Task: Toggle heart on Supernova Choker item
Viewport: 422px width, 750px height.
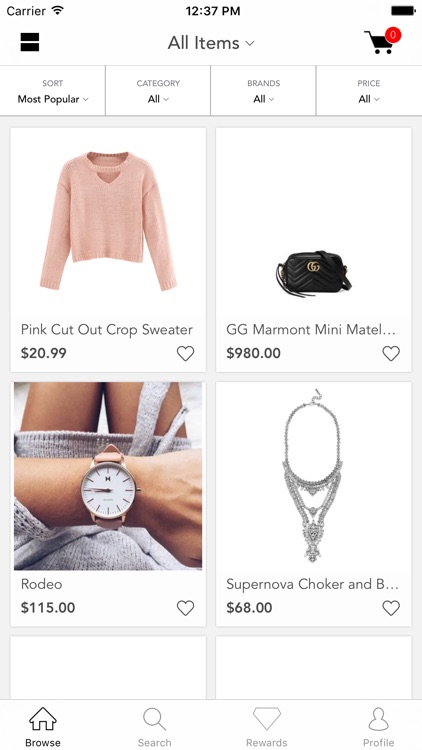Action: [x=391, y=608]
